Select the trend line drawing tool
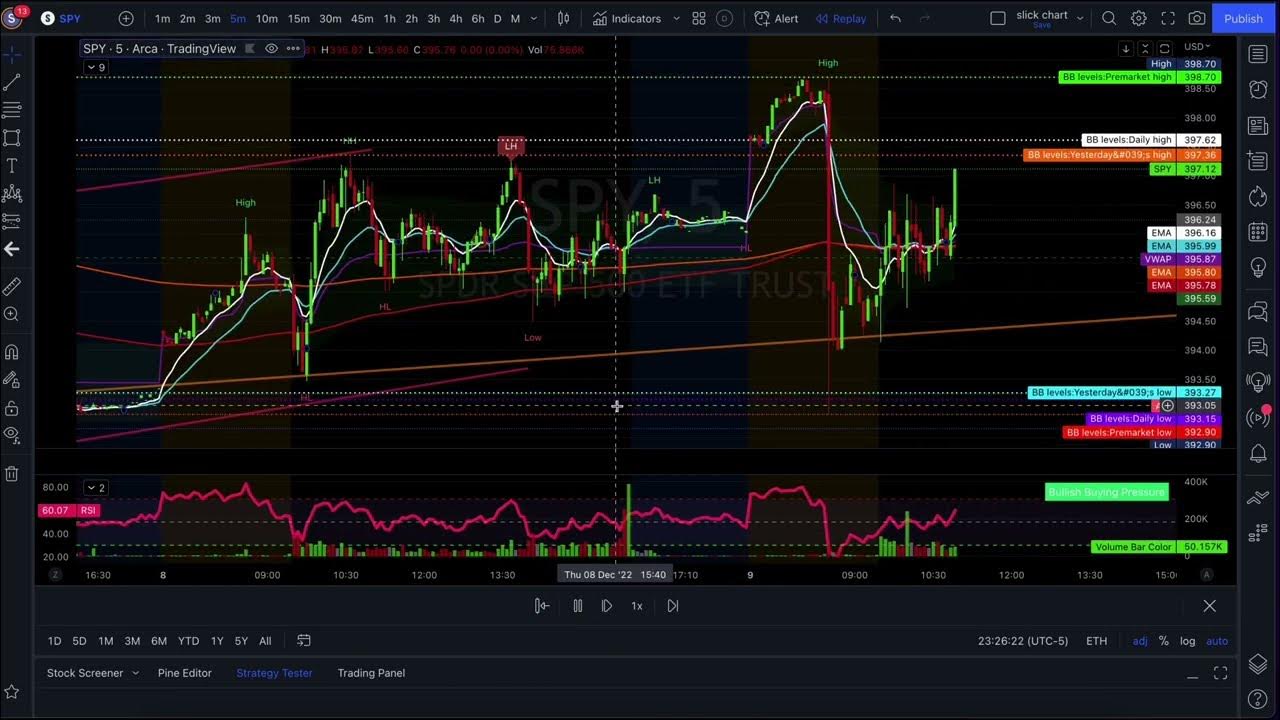 pos(12,83)
